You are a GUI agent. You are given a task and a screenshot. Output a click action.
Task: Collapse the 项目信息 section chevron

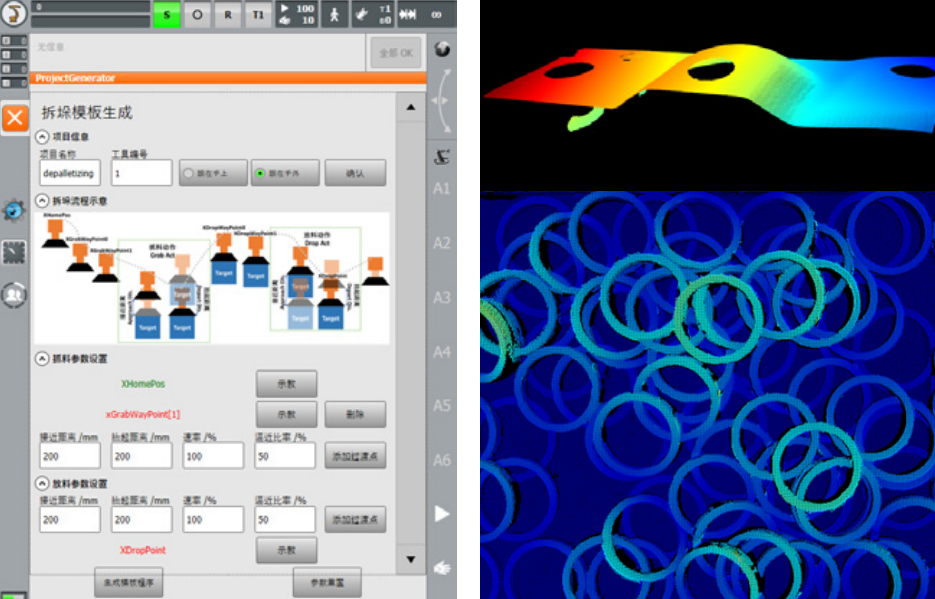(42, 137)
